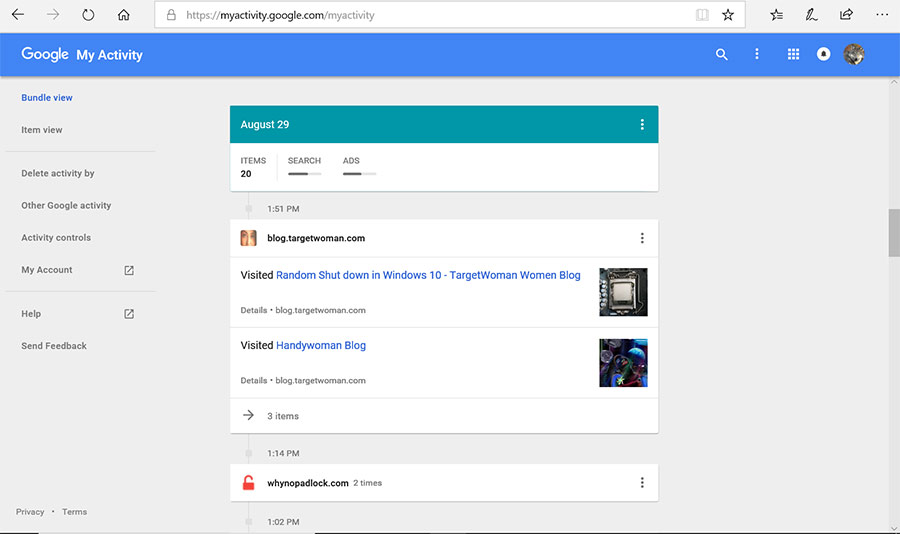The image size is (900, 534).
Task: Click the blog.targetwoman.com card title
Action: (x=316, y=238)
